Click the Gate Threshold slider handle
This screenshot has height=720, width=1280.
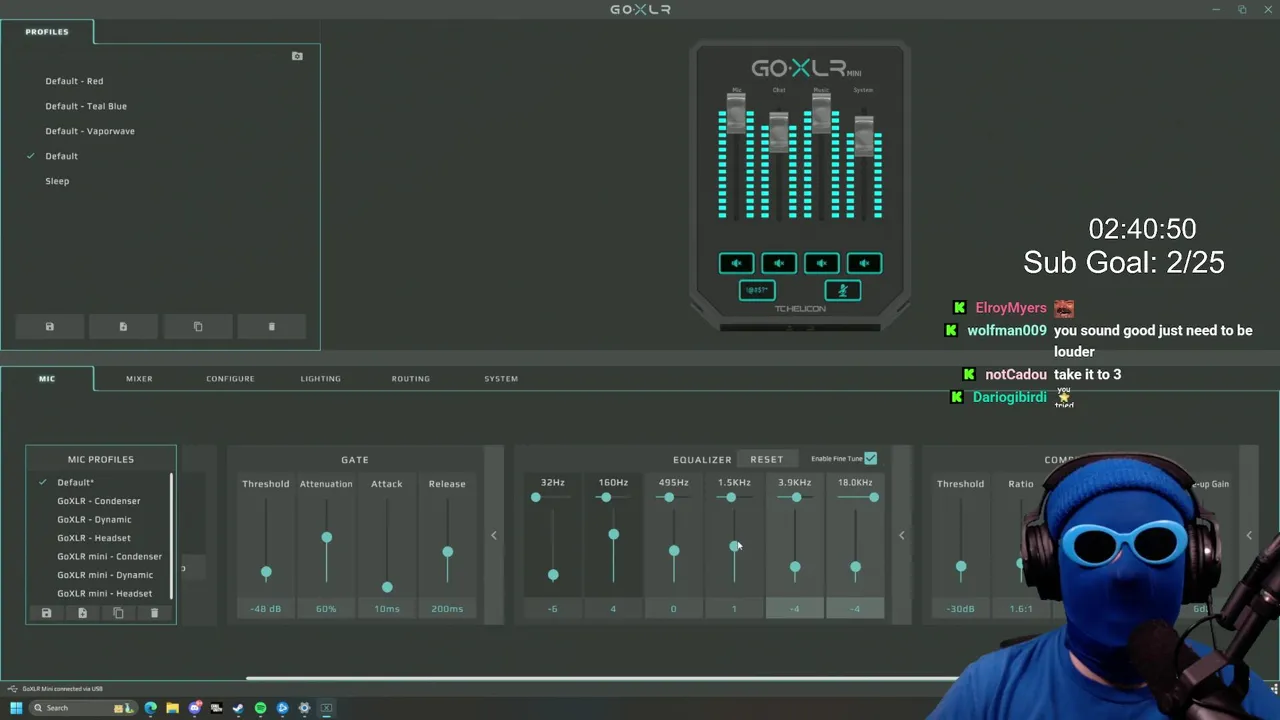(x=266, y=572)
